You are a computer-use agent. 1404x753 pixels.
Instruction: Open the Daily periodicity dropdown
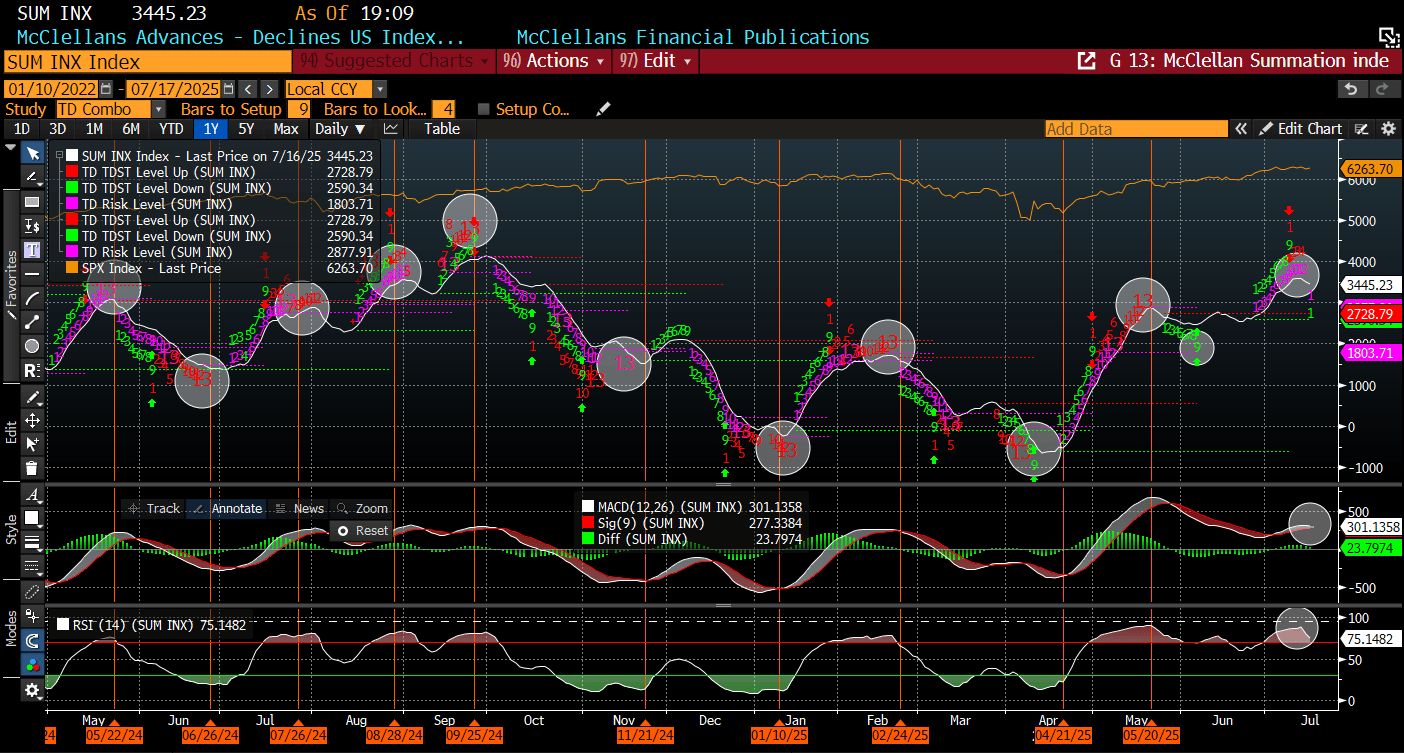(x=339, y=129)
